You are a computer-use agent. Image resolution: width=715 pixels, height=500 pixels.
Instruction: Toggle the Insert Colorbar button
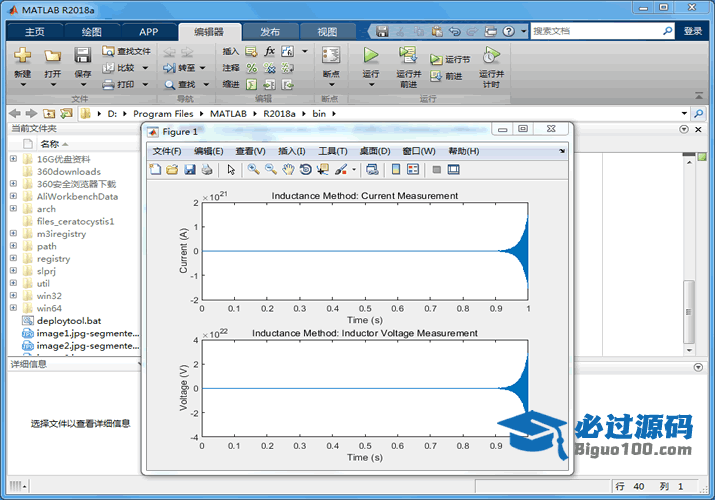[x=396, y=169]
